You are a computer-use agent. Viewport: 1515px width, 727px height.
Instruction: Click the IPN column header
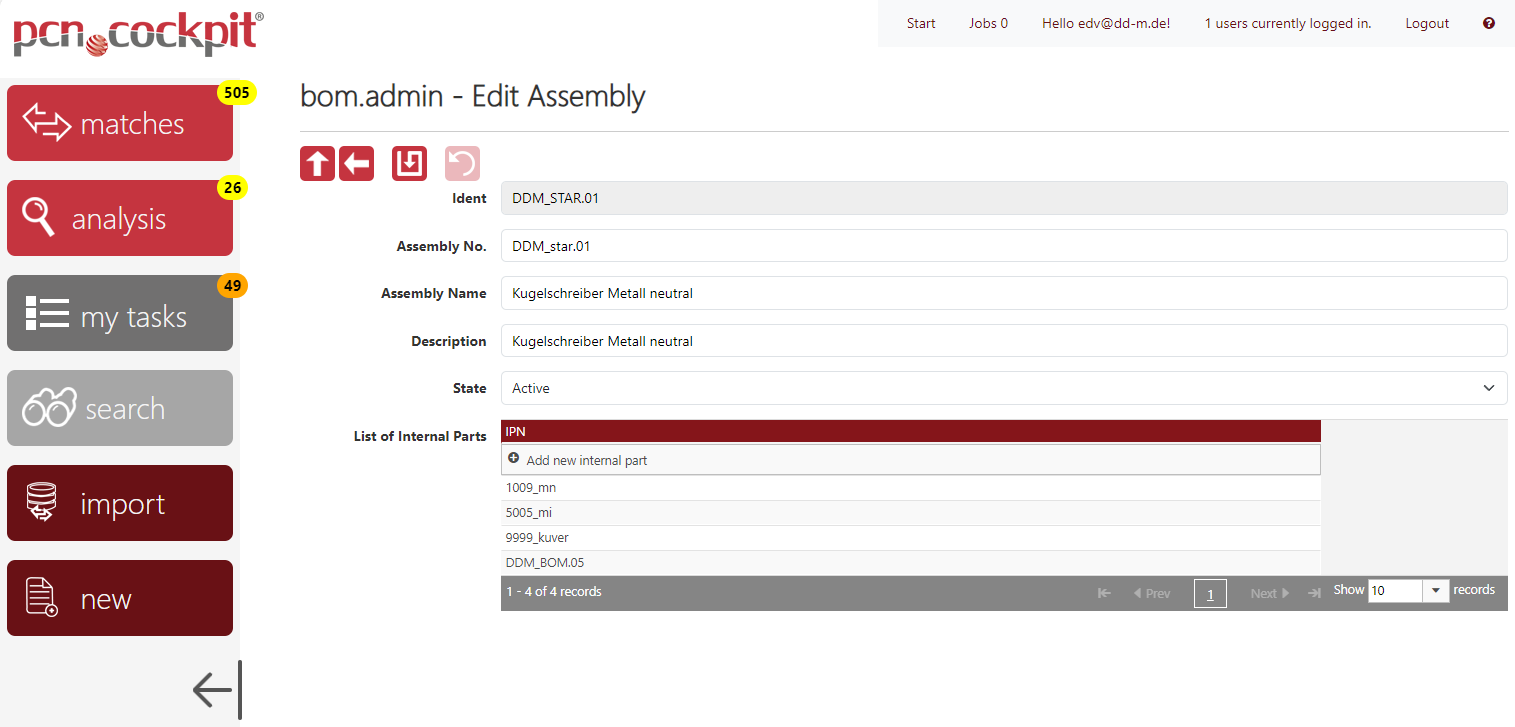[910, 431]
